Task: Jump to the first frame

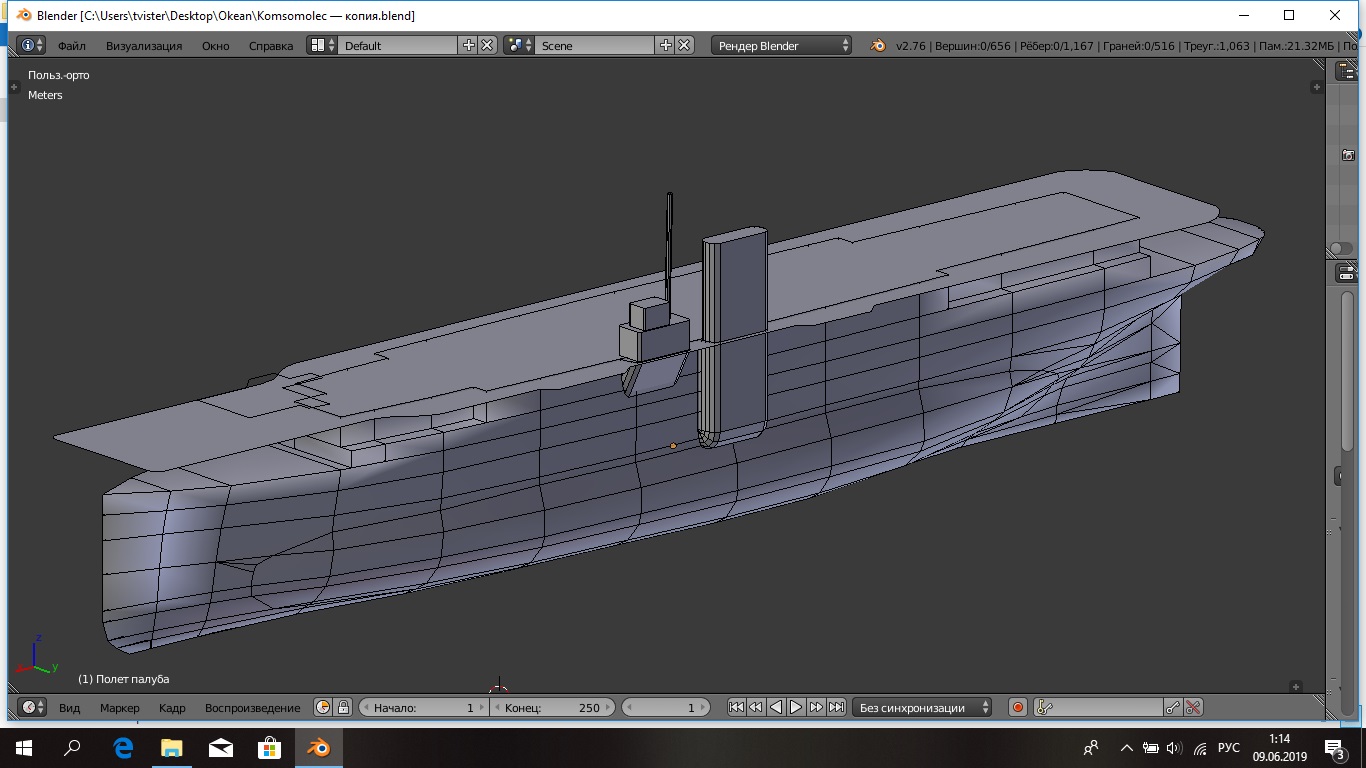Action: tap(736, 707)
